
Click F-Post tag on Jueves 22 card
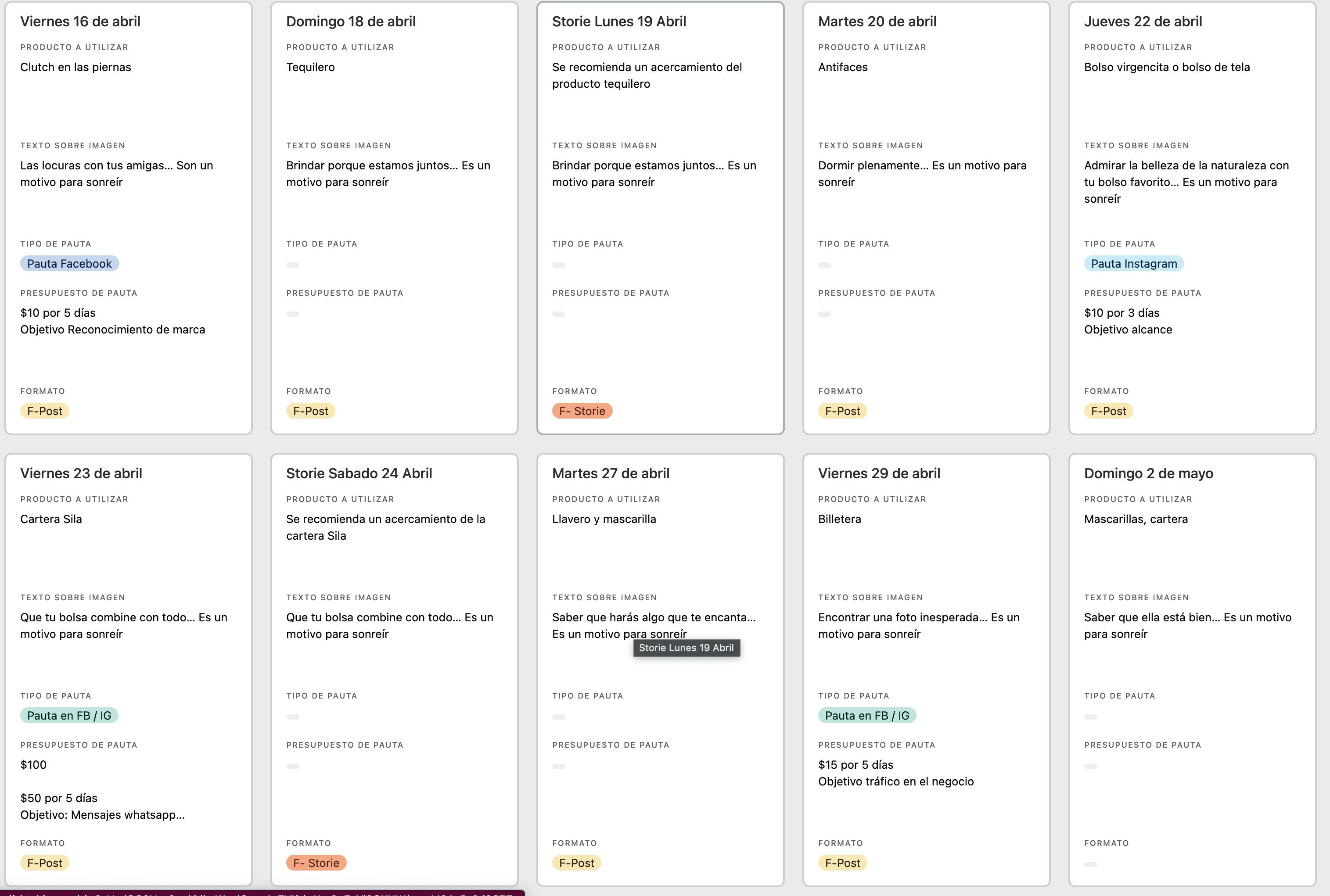[x=1108, y=411]
